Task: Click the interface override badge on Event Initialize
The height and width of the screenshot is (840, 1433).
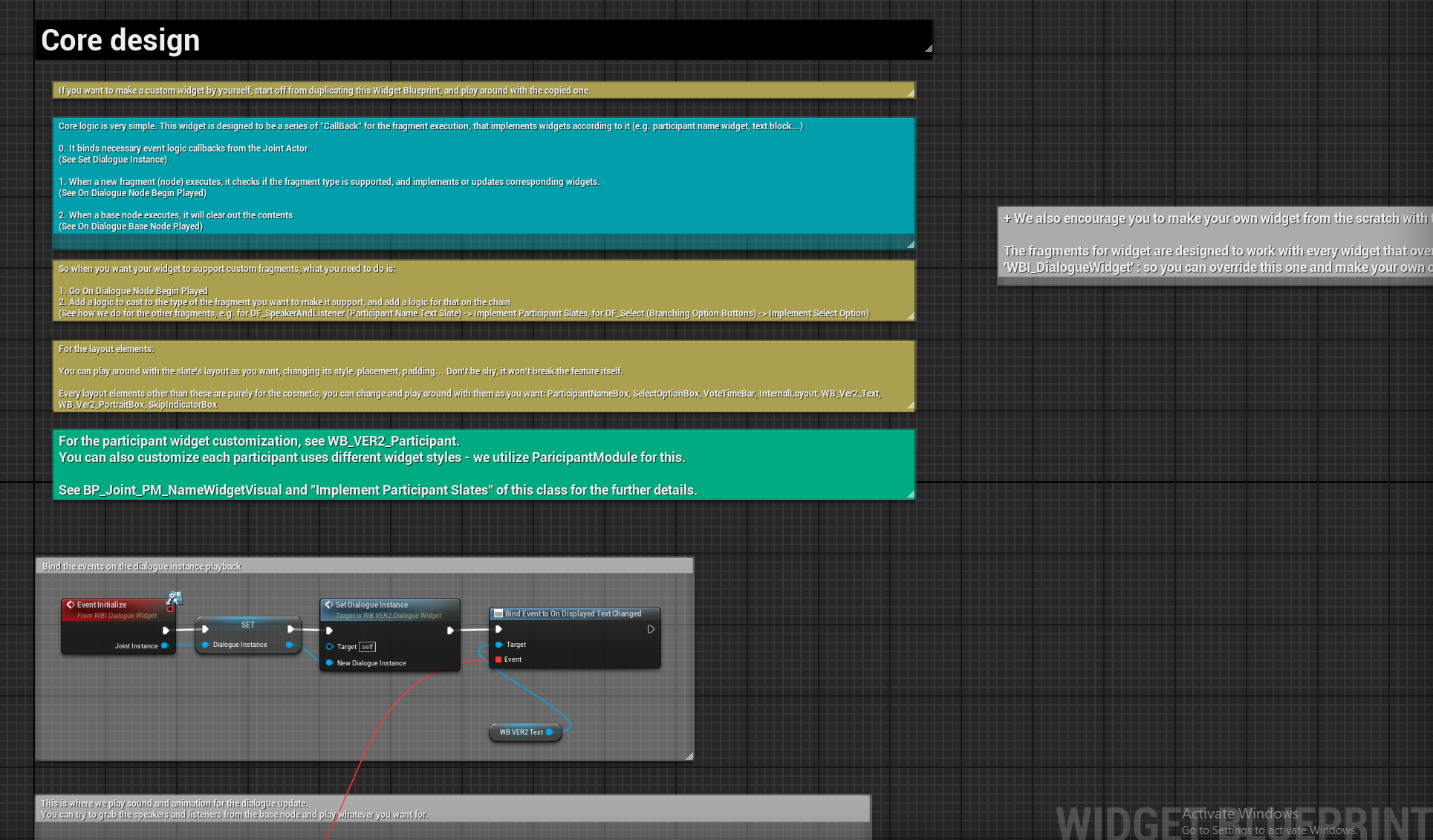Action: [175, 598]
